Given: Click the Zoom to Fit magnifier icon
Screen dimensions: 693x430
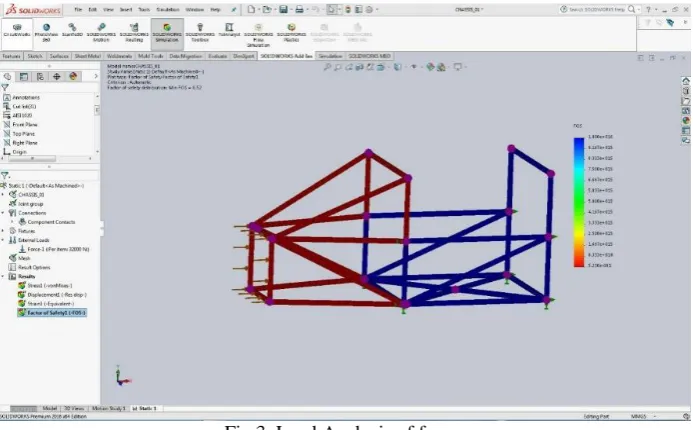Looking at the screenshot, I should pos(327,67).
